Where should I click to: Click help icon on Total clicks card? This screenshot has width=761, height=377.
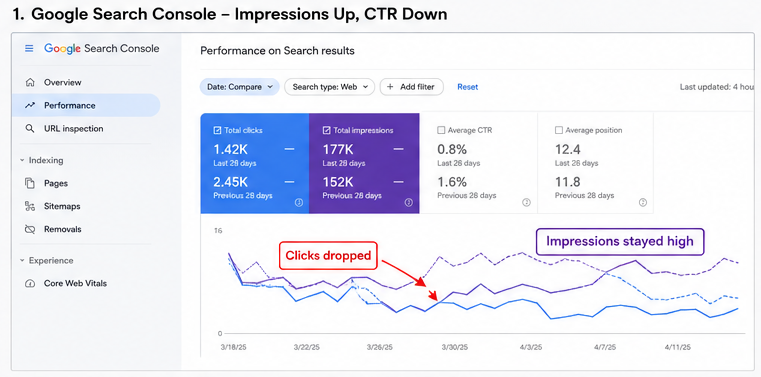pyautogui.click(x=299, y=203)
